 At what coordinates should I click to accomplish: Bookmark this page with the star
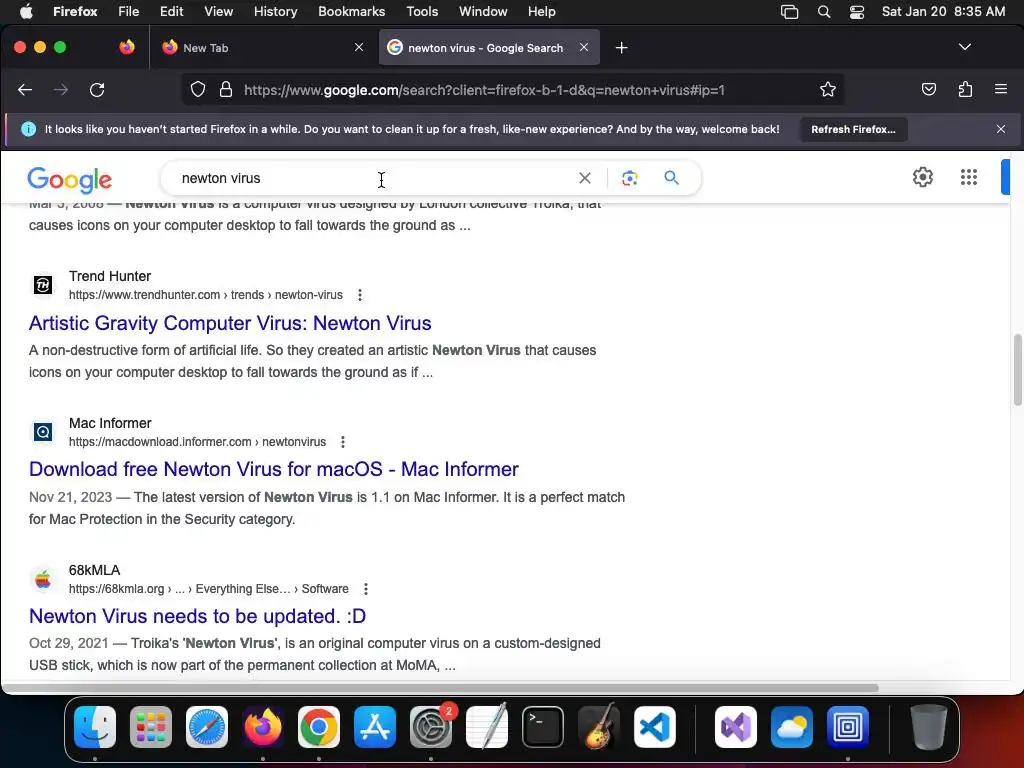tap(827, 89)
